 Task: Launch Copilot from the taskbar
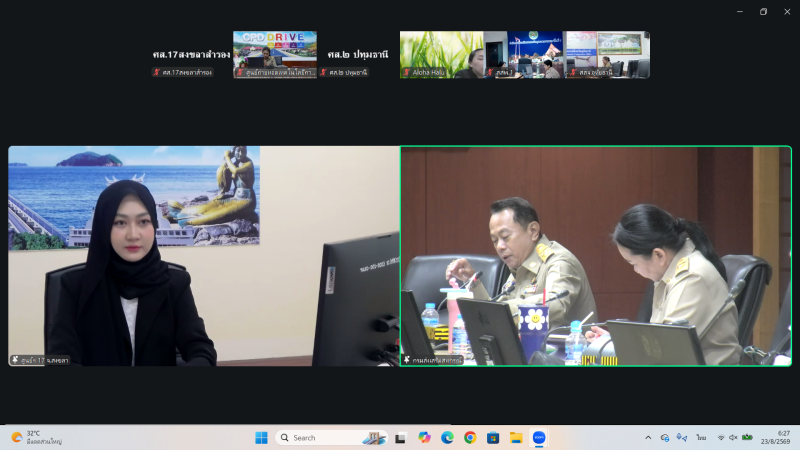pyautogui.click(x=424, y=438)
